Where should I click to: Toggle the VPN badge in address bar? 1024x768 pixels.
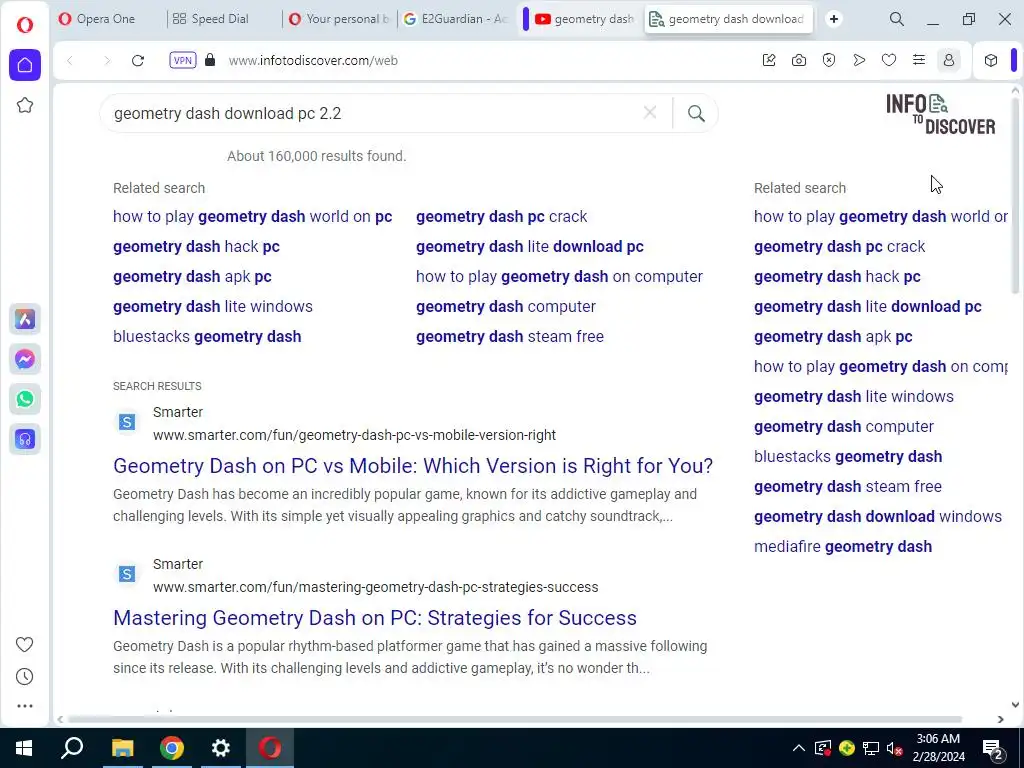pos(182,61)
